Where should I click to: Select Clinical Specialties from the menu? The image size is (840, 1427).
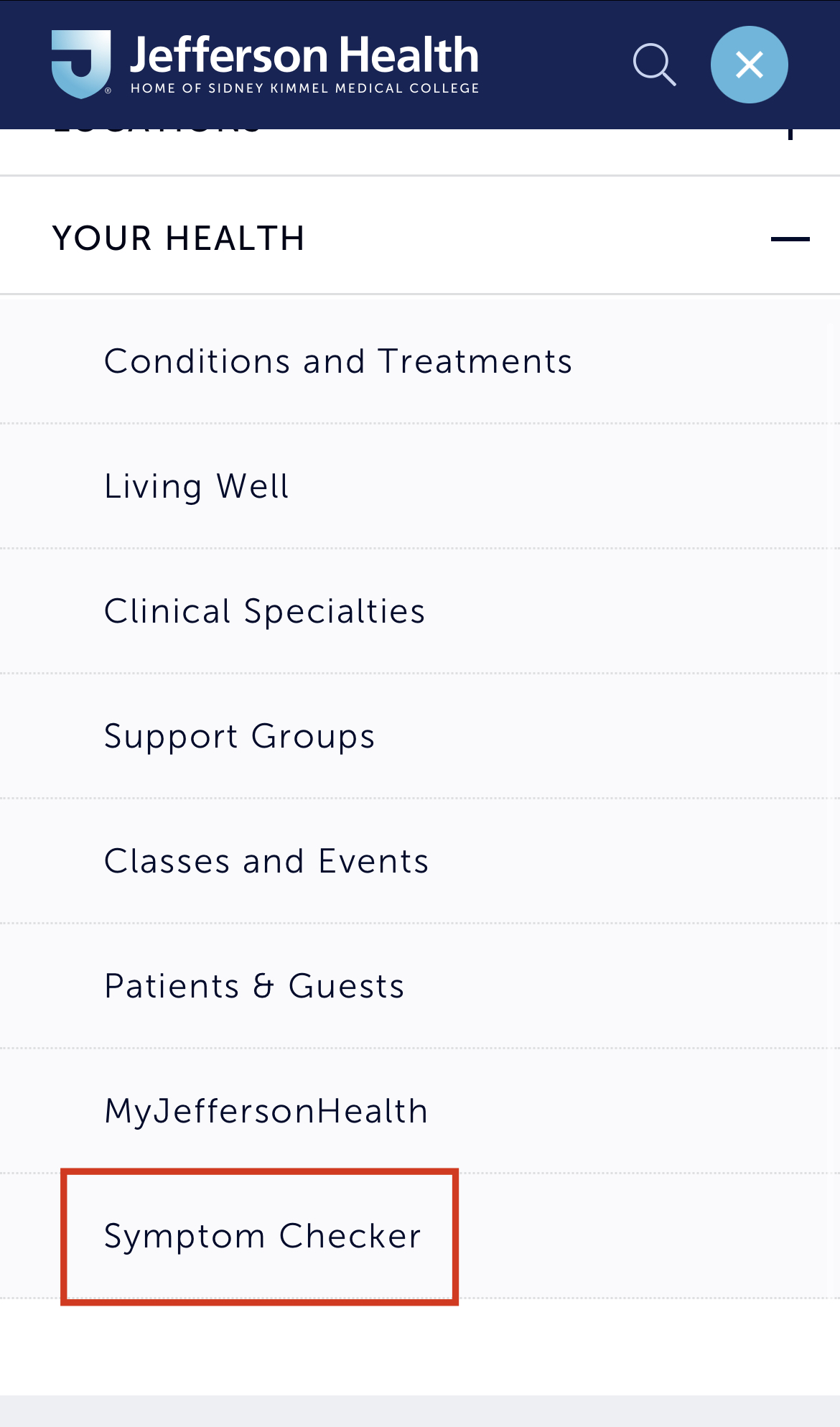tap(265, 611)
